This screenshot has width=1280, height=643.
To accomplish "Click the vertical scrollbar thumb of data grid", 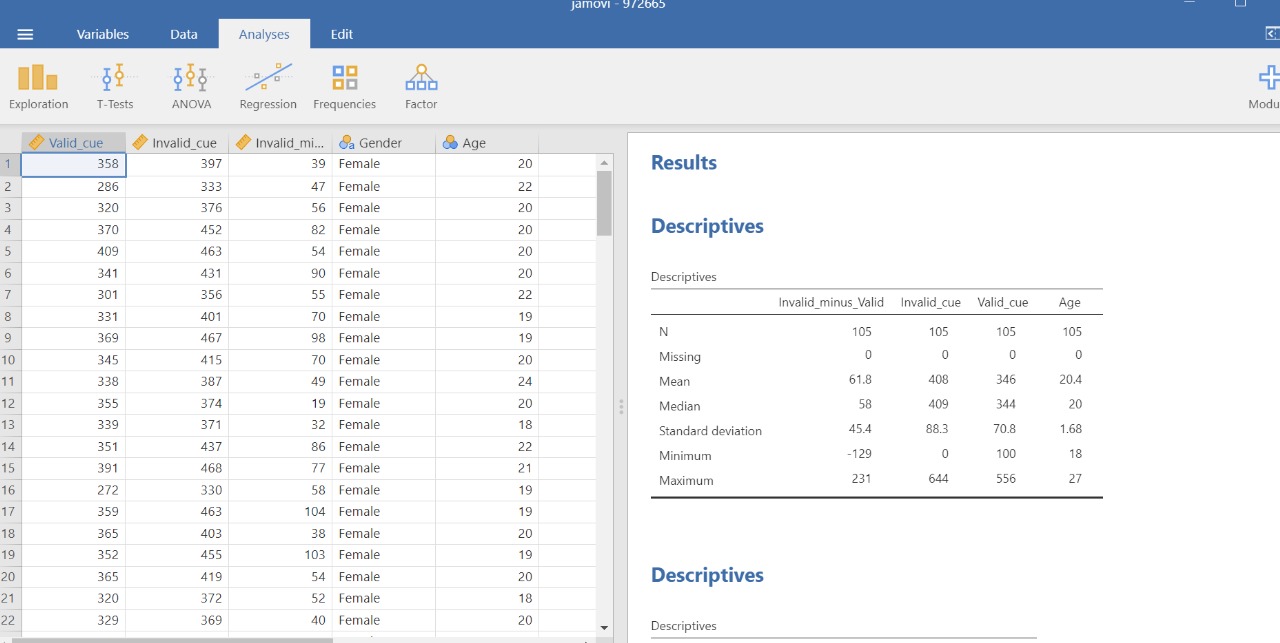I will click(x=604, y=203).
